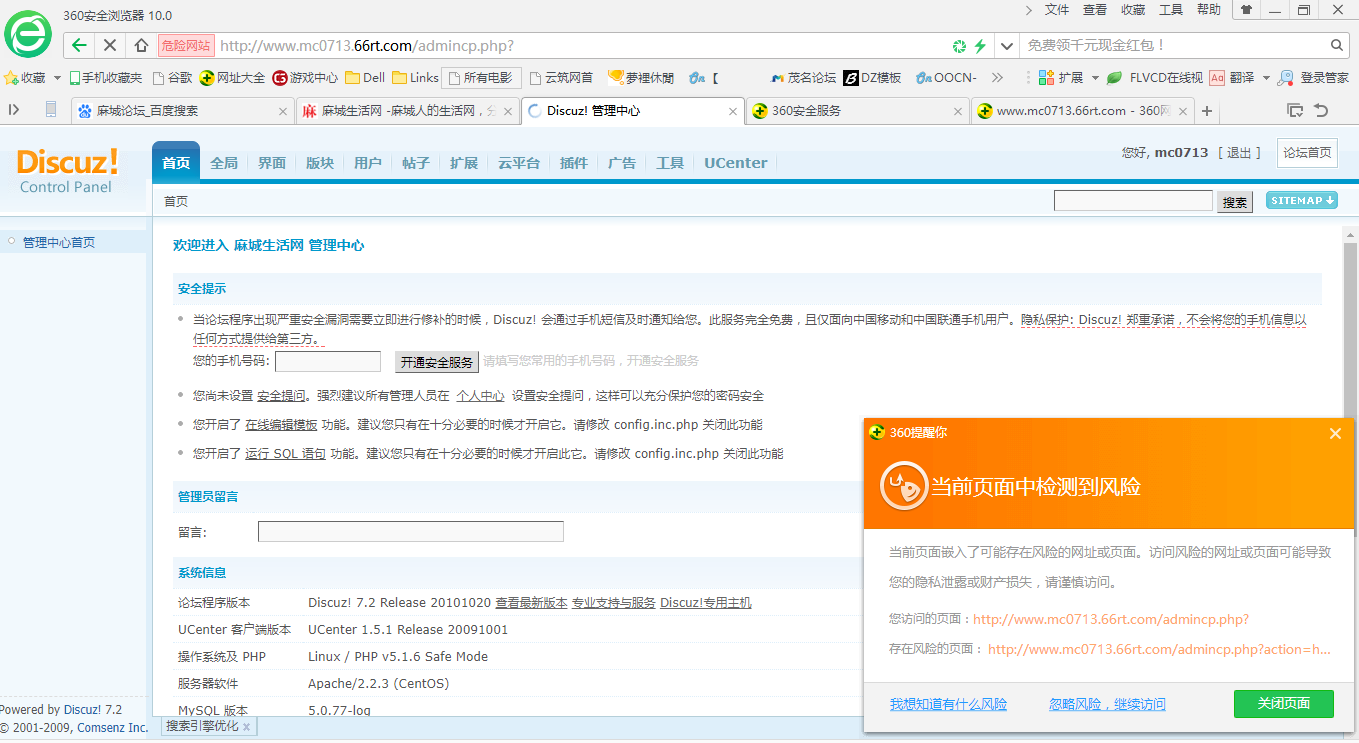This screenshot has width=1359, height=743.
Task: Click 忽略风险，继续访问 link
Action: (x=1107, y=705)
